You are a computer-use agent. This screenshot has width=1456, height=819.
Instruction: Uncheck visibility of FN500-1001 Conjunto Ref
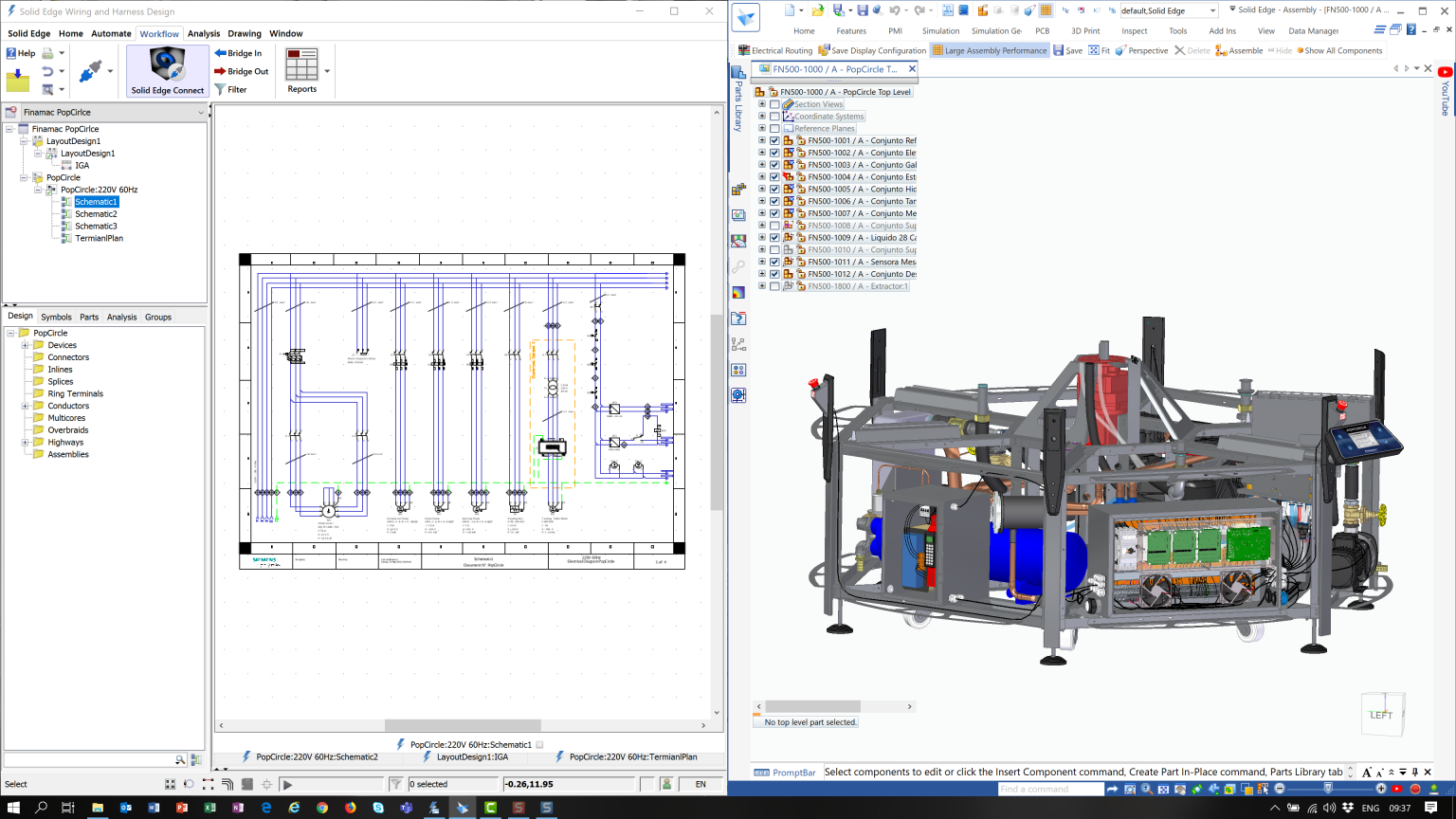pyautogui.click(x=774, y=140)
